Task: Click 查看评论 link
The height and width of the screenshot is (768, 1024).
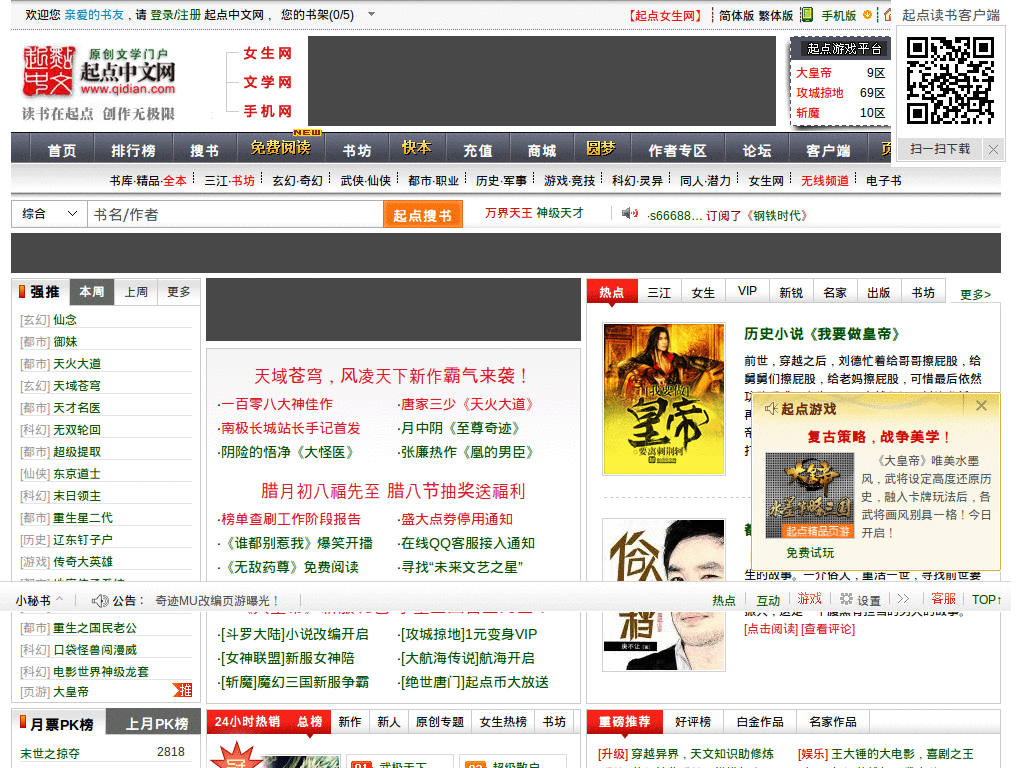Action: pyautogui.click(x=827, y=629)
